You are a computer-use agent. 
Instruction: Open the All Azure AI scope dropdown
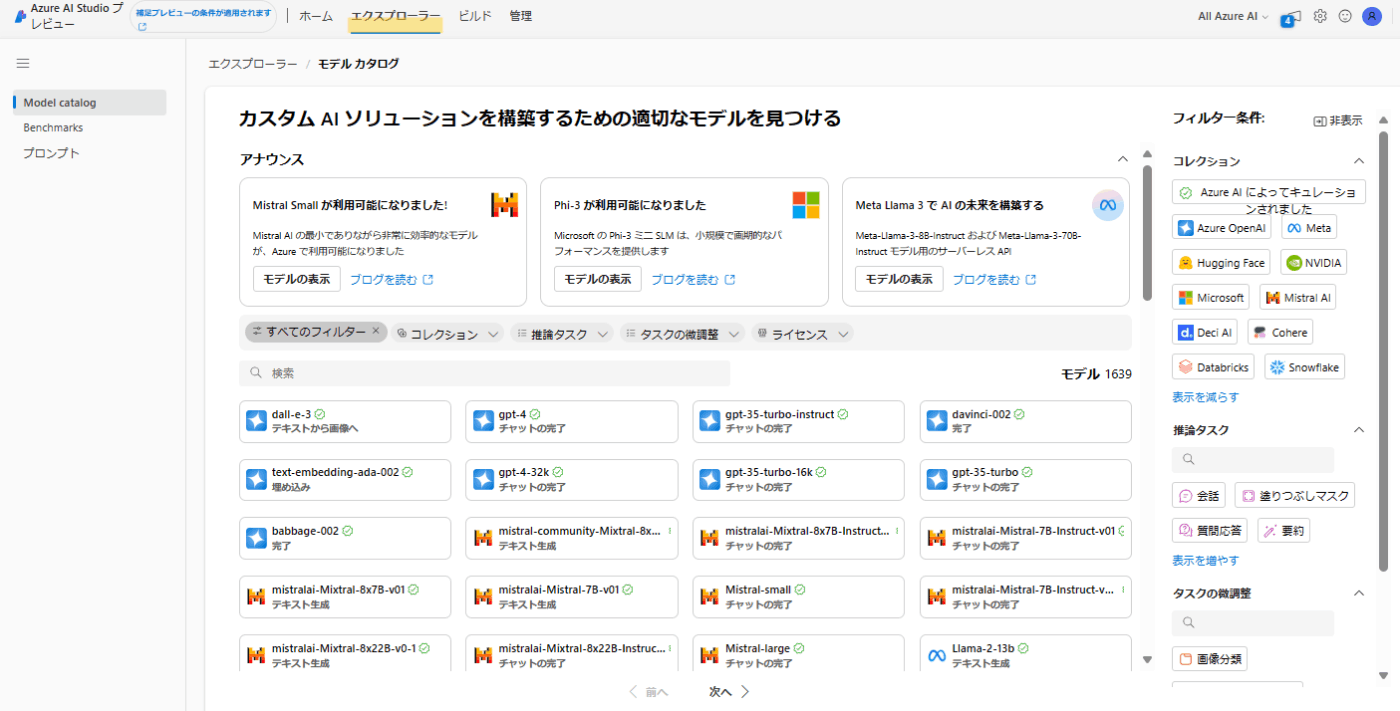[x=1233, y=16]
